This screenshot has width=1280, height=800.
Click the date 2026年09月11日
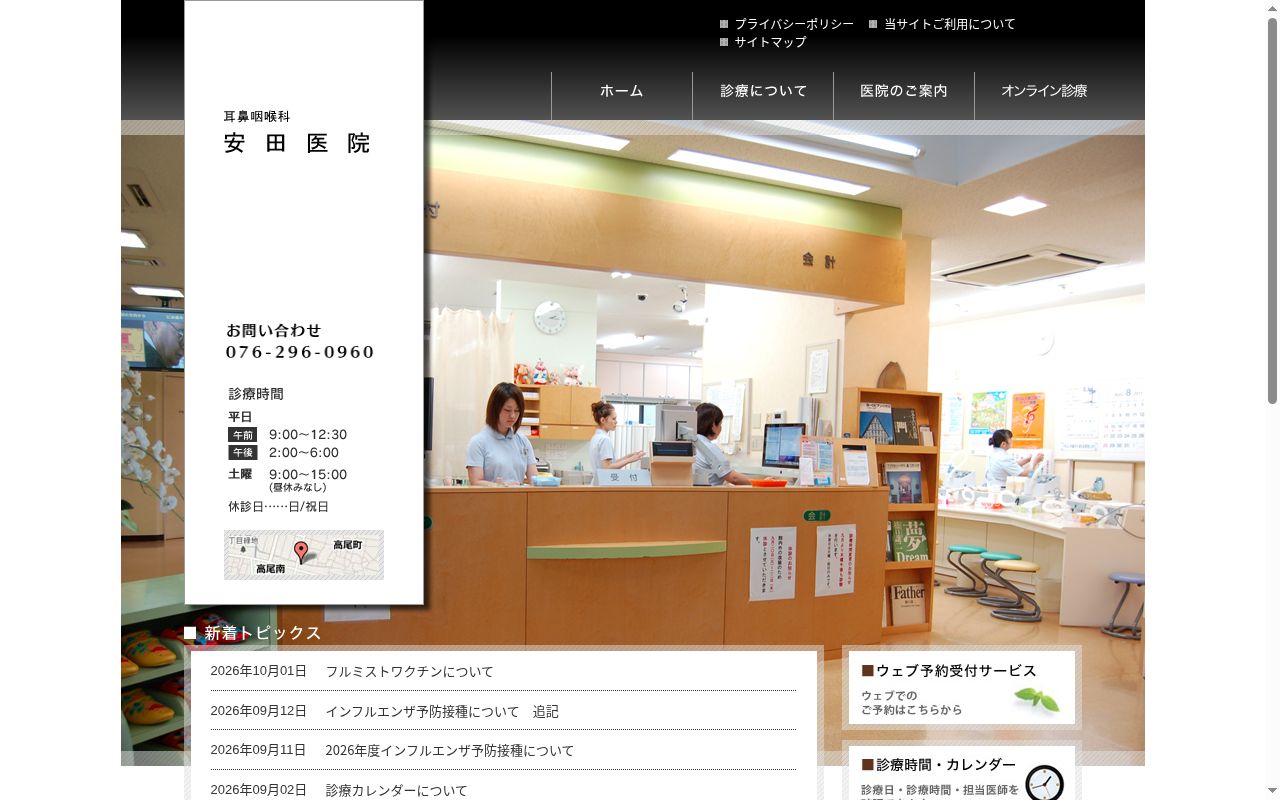click(x=258, y=750)
